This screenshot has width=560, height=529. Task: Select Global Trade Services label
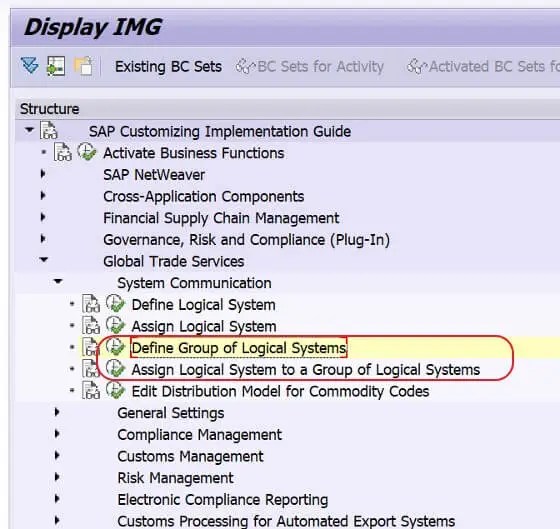pyautogui.click(x=174, y=262)
